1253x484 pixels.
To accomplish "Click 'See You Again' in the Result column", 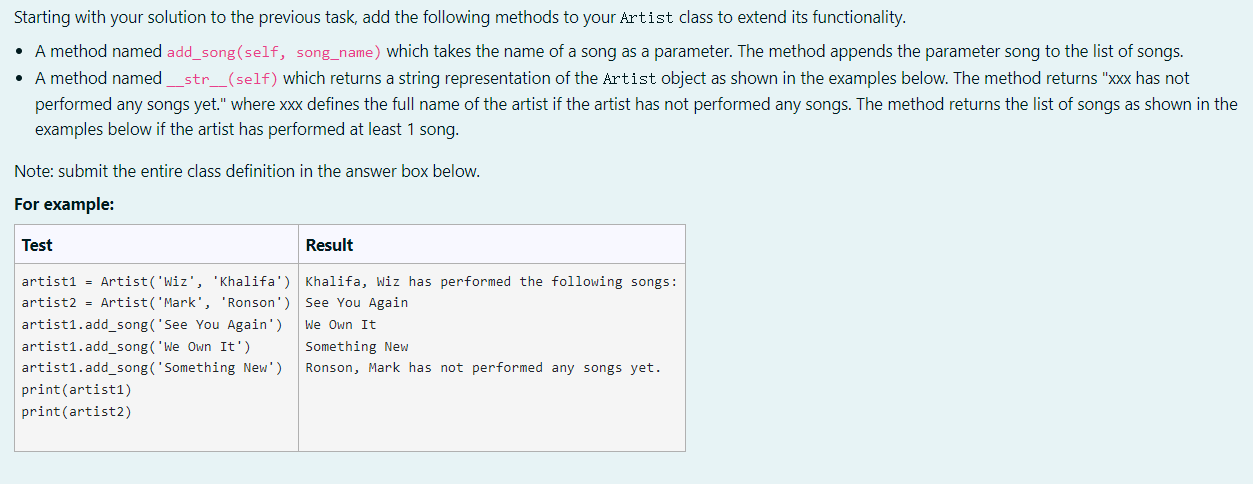I will (357, 303).
